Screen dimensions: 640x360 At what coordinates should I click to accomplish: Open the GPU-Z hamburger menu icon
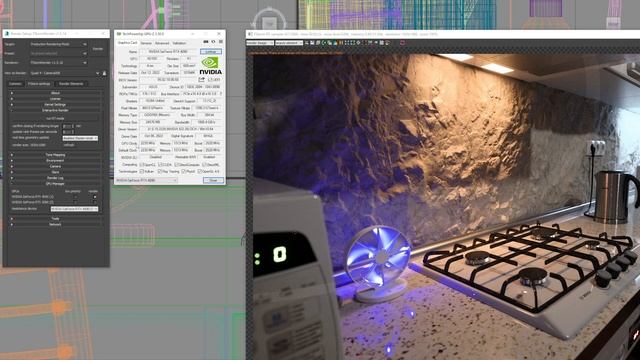[x=221, y=42]
